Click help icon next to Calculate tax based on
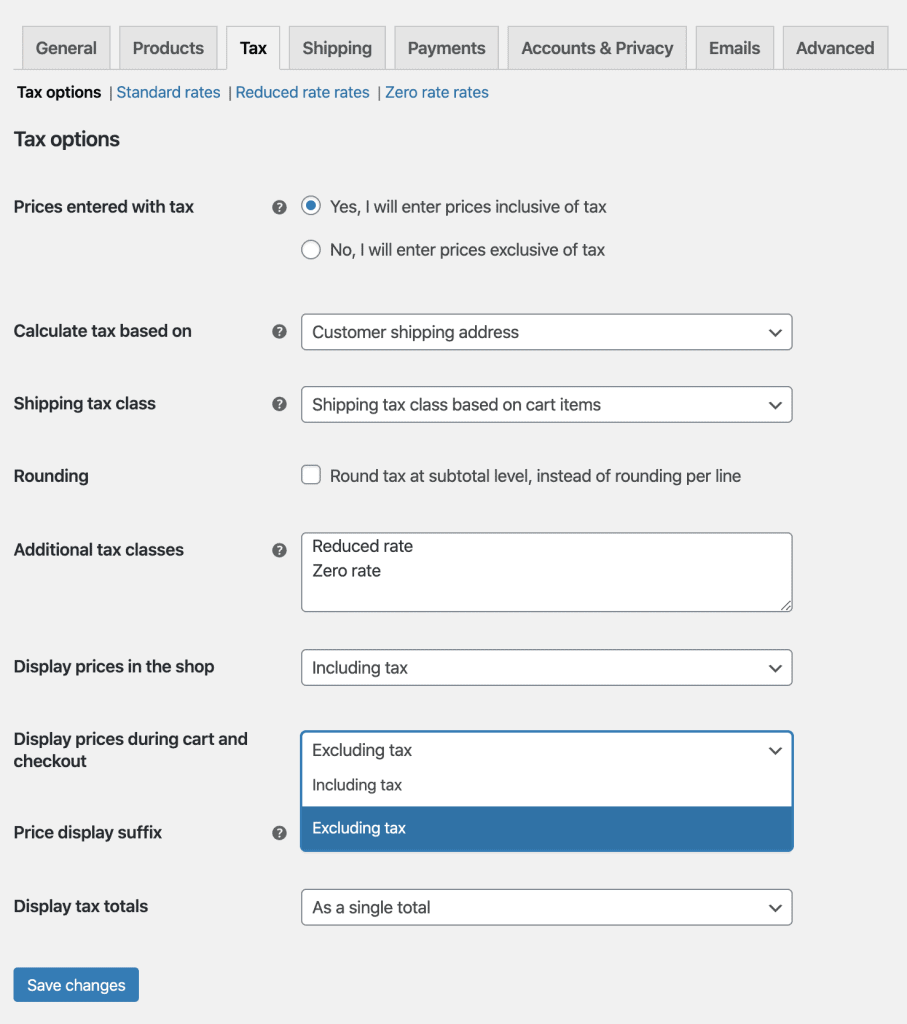907x1024 pixels. point(280,332)
